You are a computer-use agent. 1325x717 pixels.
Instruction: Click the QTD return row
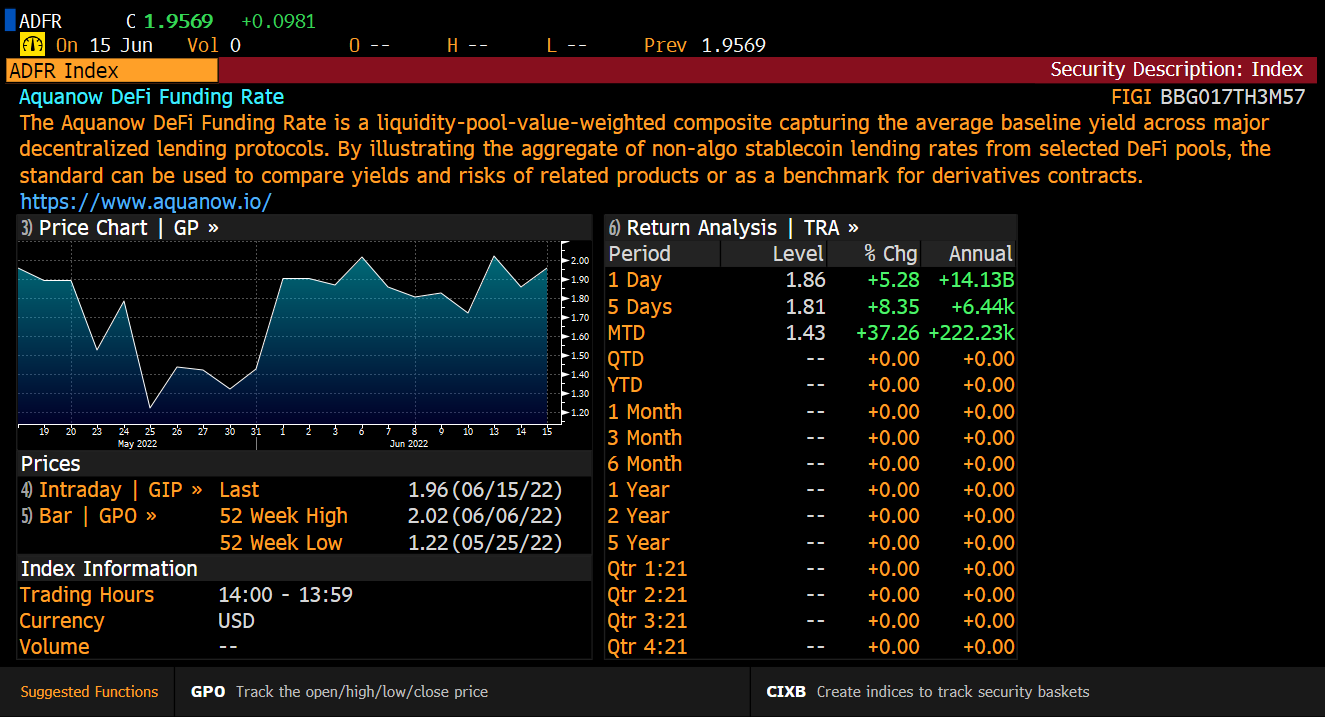click(810, 359)
